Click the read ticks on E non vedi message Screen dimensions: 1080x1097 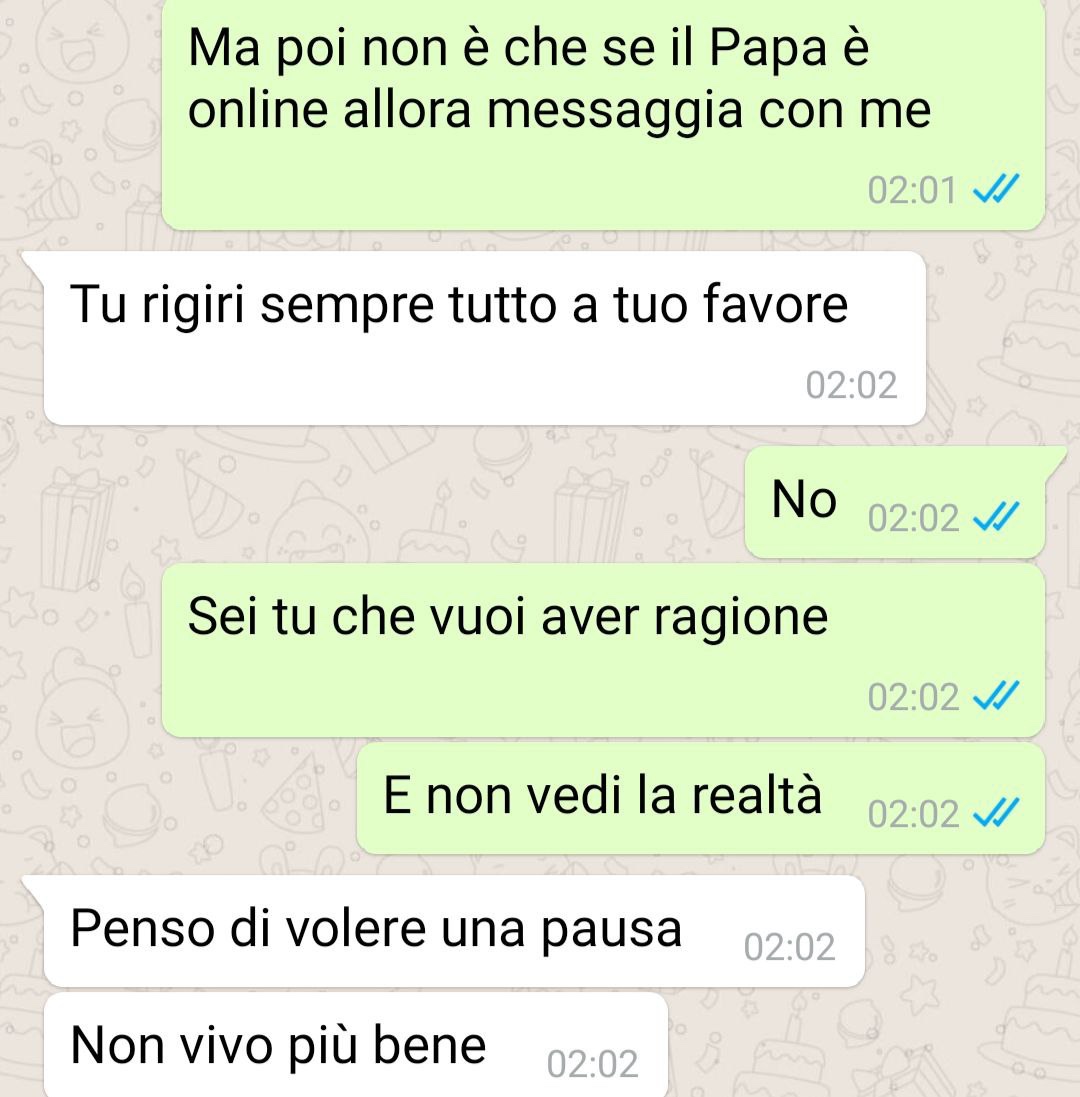coord(996,813)
